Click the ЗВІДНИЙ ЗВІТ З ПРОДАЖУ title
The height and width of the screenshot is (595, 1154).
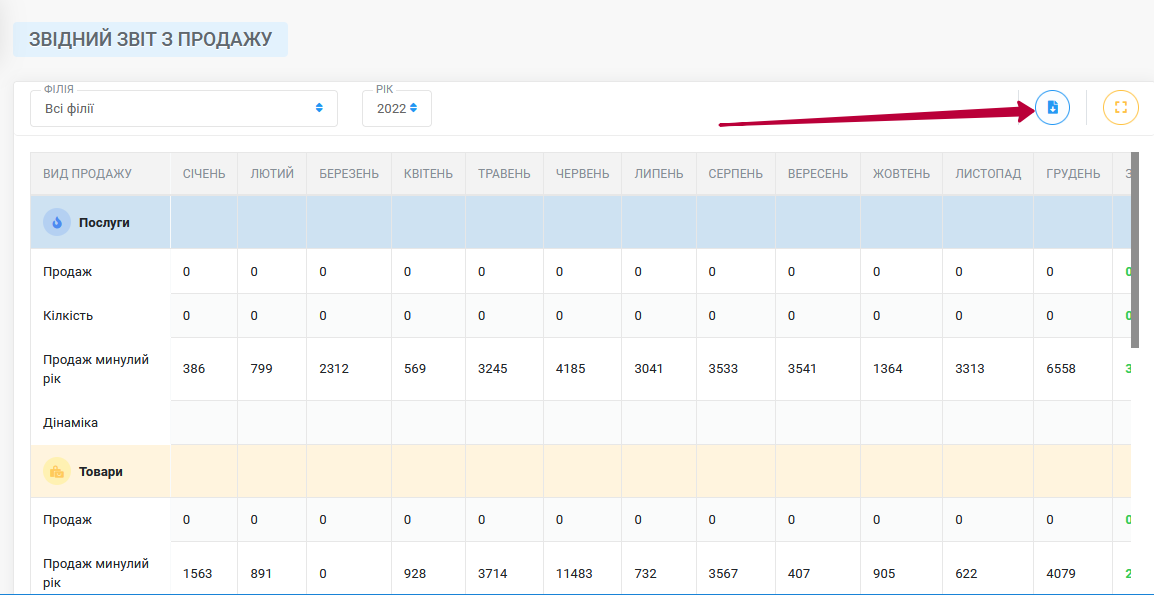click(x=150, y=39)
